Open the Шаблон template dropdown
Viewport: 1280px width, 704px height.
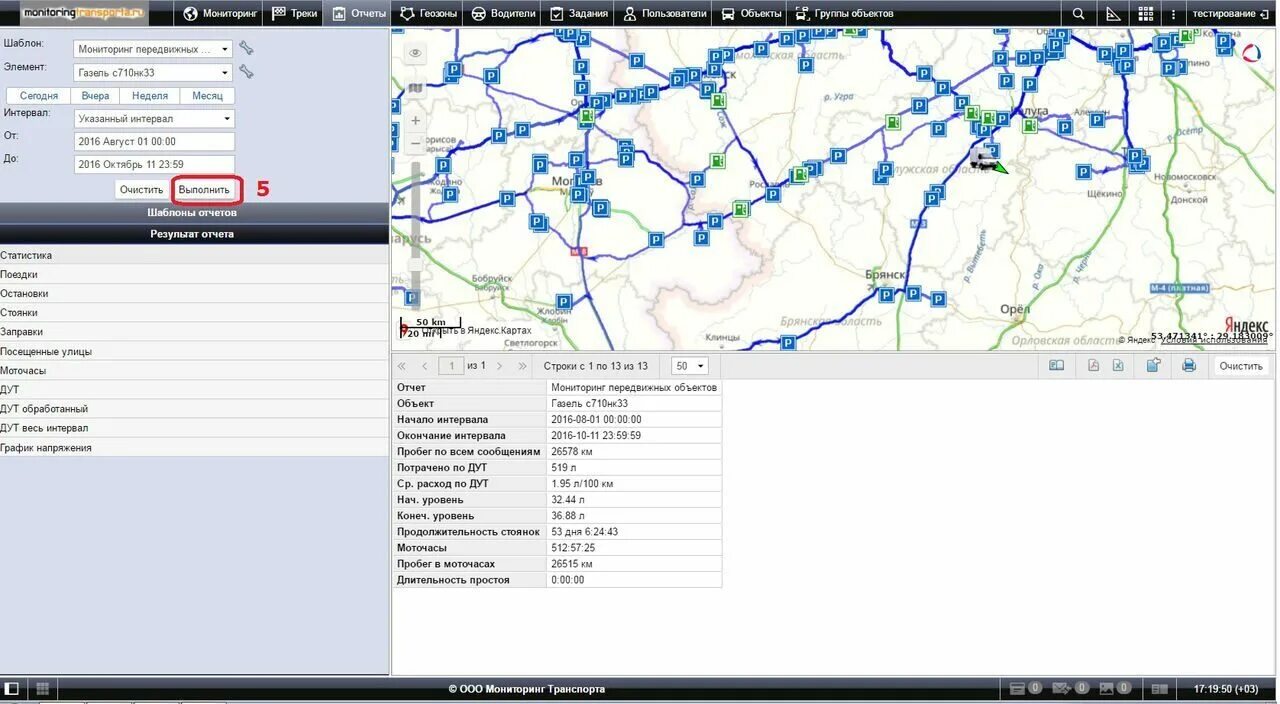click(x=153, y=49)
